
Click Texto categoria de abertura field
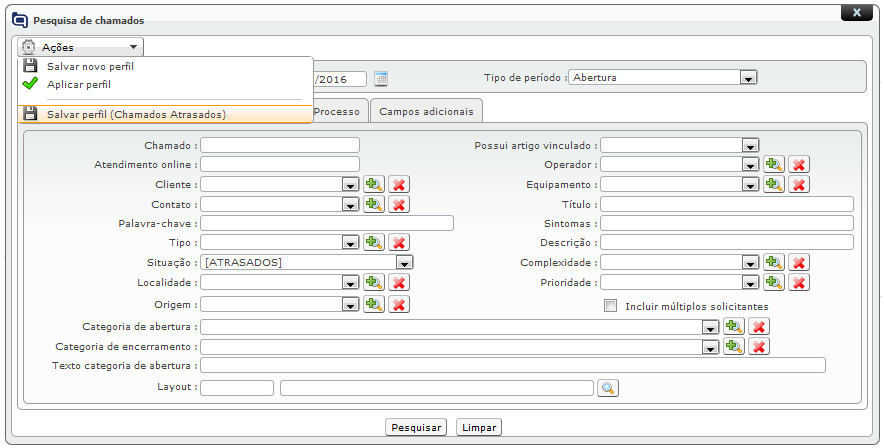tap(513, 365)
